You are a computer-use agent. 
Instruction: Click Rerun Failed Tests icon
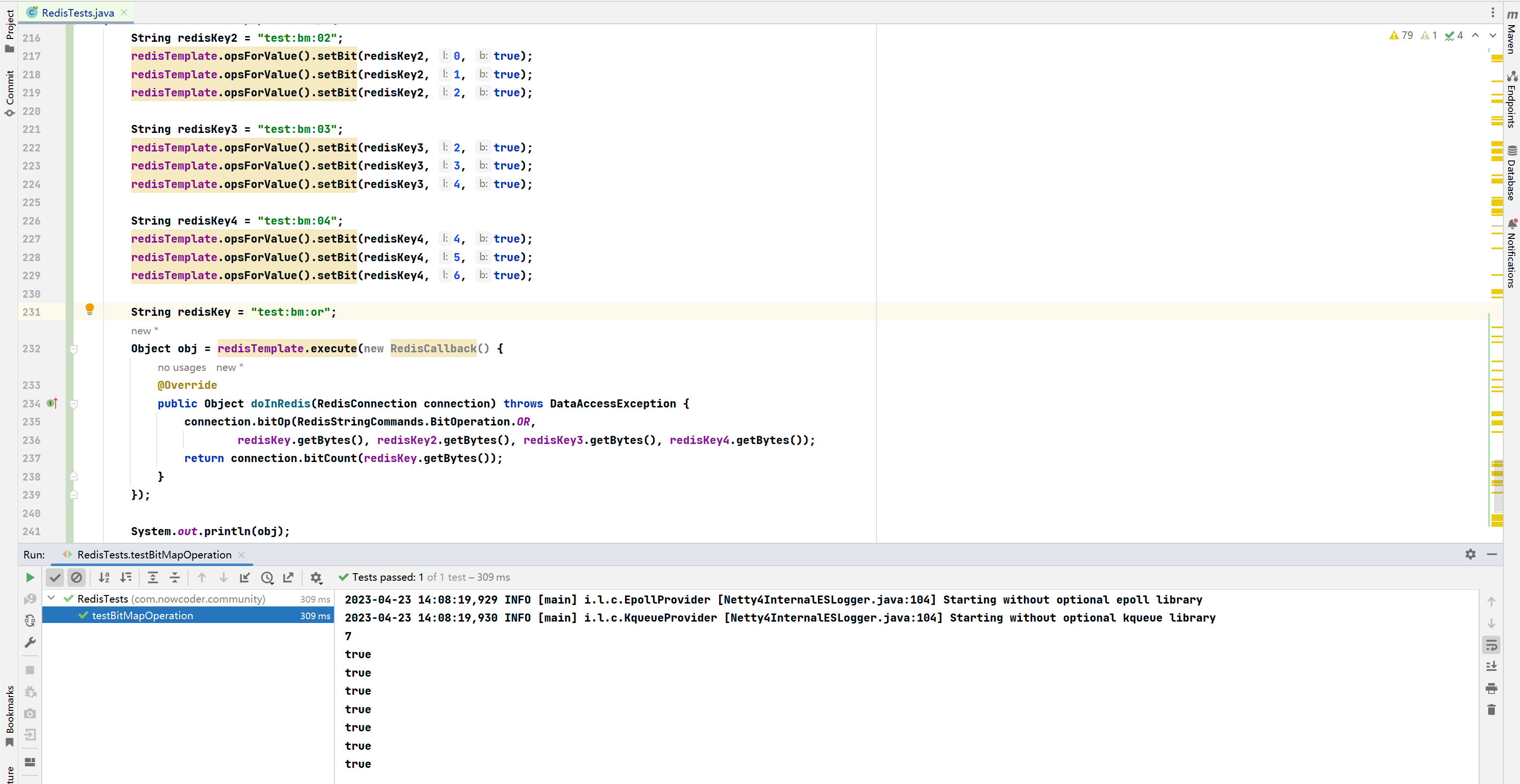(30, 599)
